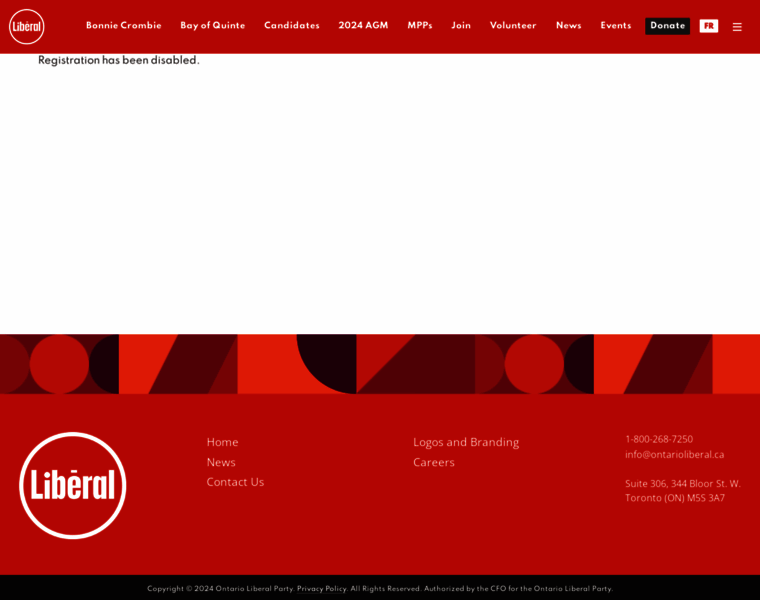
Task: Click address 'Suite 306, 344 Bloor St. W.'
Action: coord(682,484)
